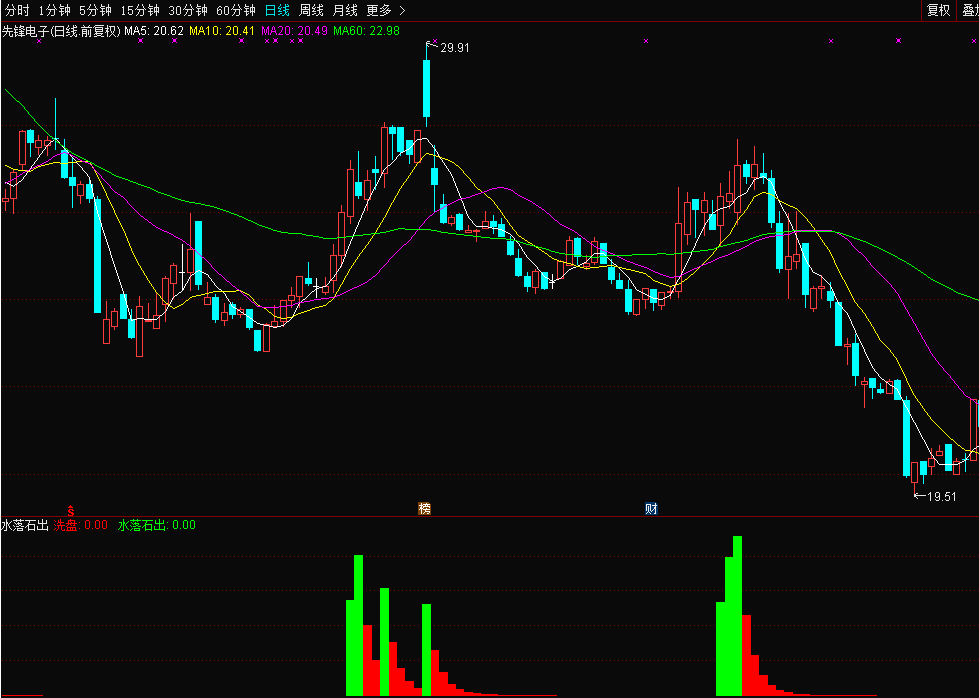Select the 5分钟 timeframe tab

click(95, 11)
